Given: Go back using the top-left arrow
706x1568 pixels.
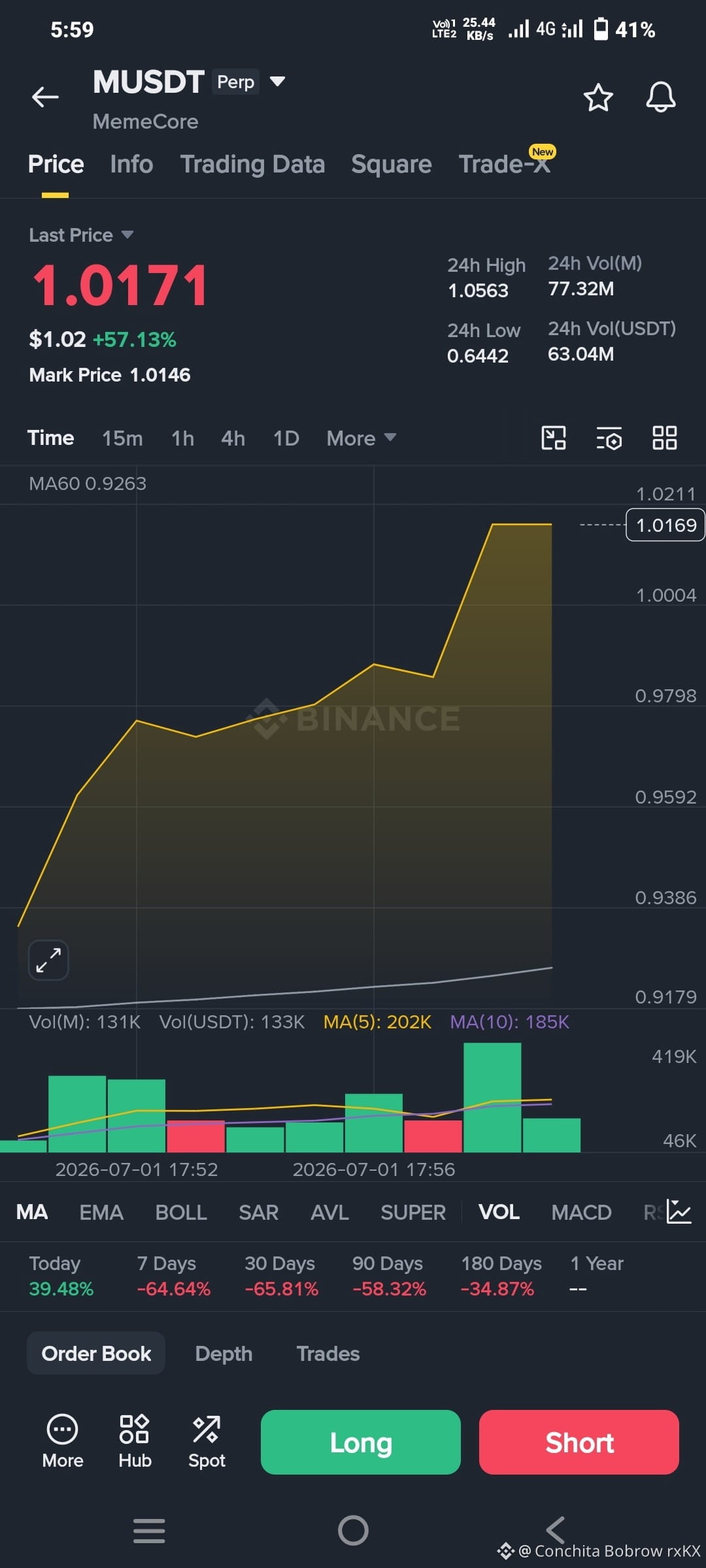Looking at the screenshot, I should click(45, 97).
